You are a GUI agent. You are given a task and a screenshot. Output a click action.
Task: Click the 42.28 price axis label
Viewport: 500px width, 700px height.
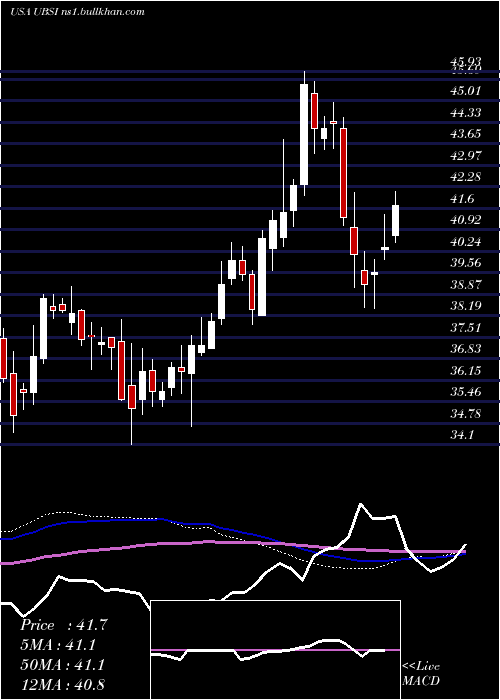(x=466, y=177)
